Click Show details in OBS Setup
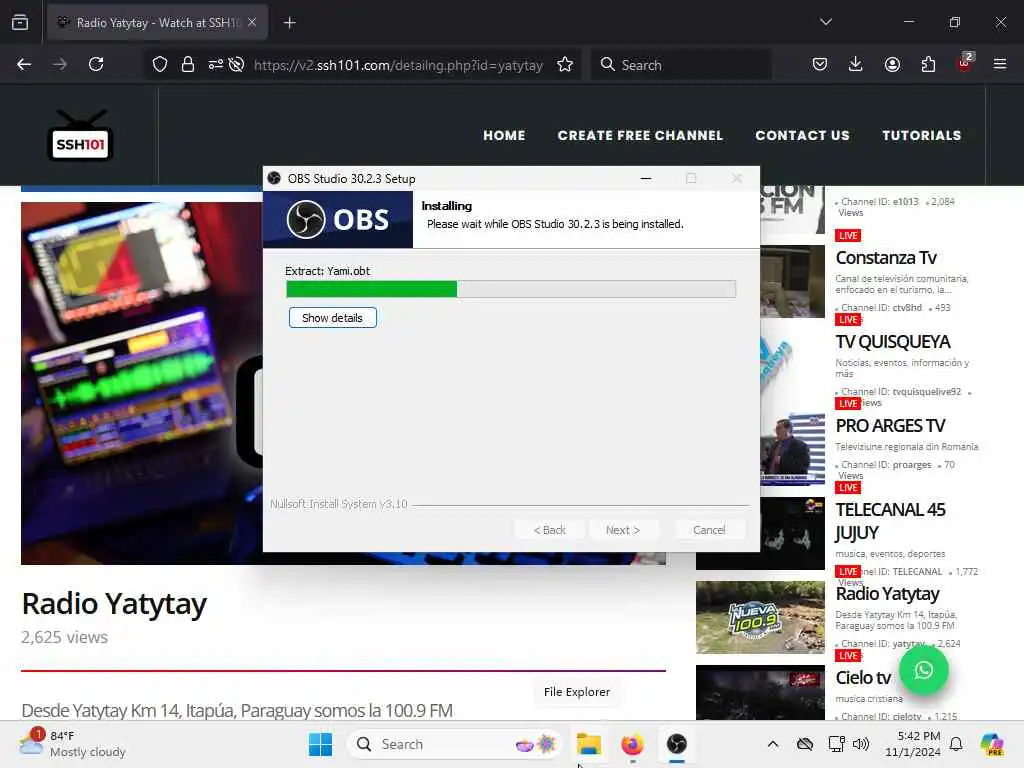1024x768 pixels. click(332, 318)
